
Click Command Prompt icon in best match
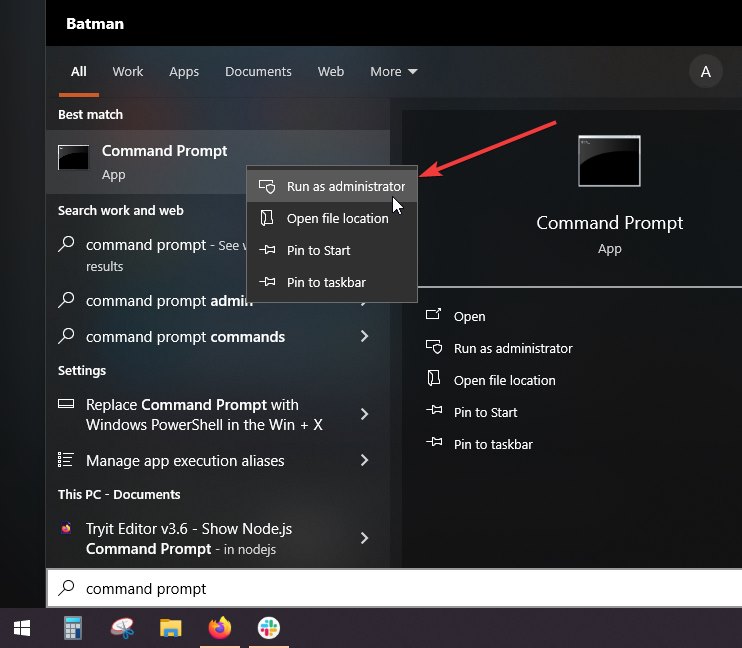click(x=73, y=157)
